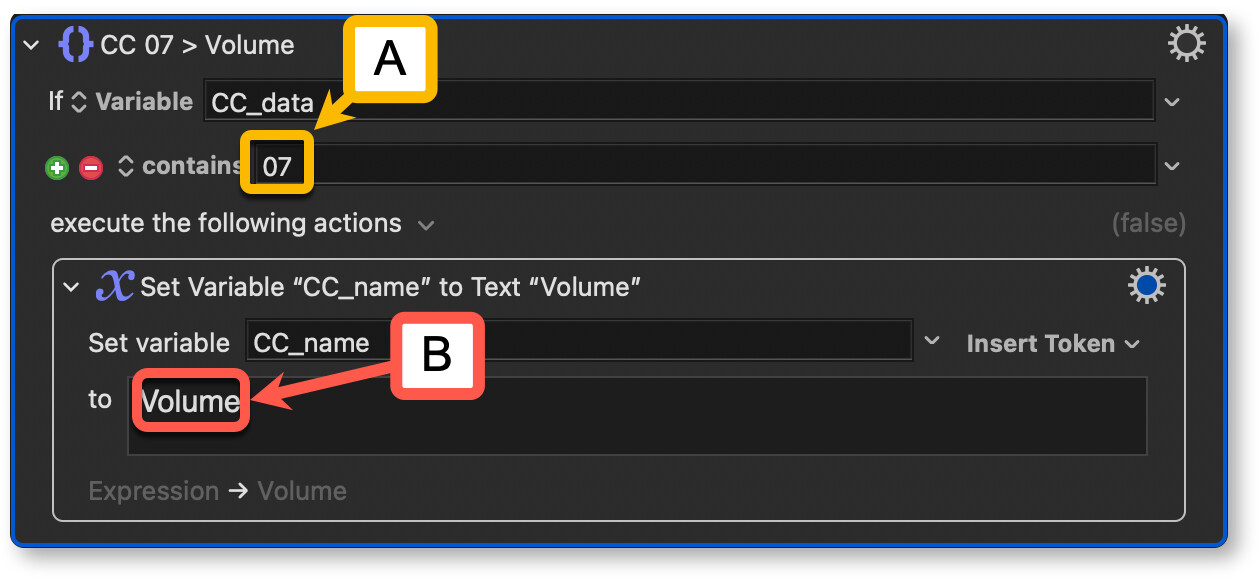Click the annotation label B
1258x578 pixels.
pos(437,356)
